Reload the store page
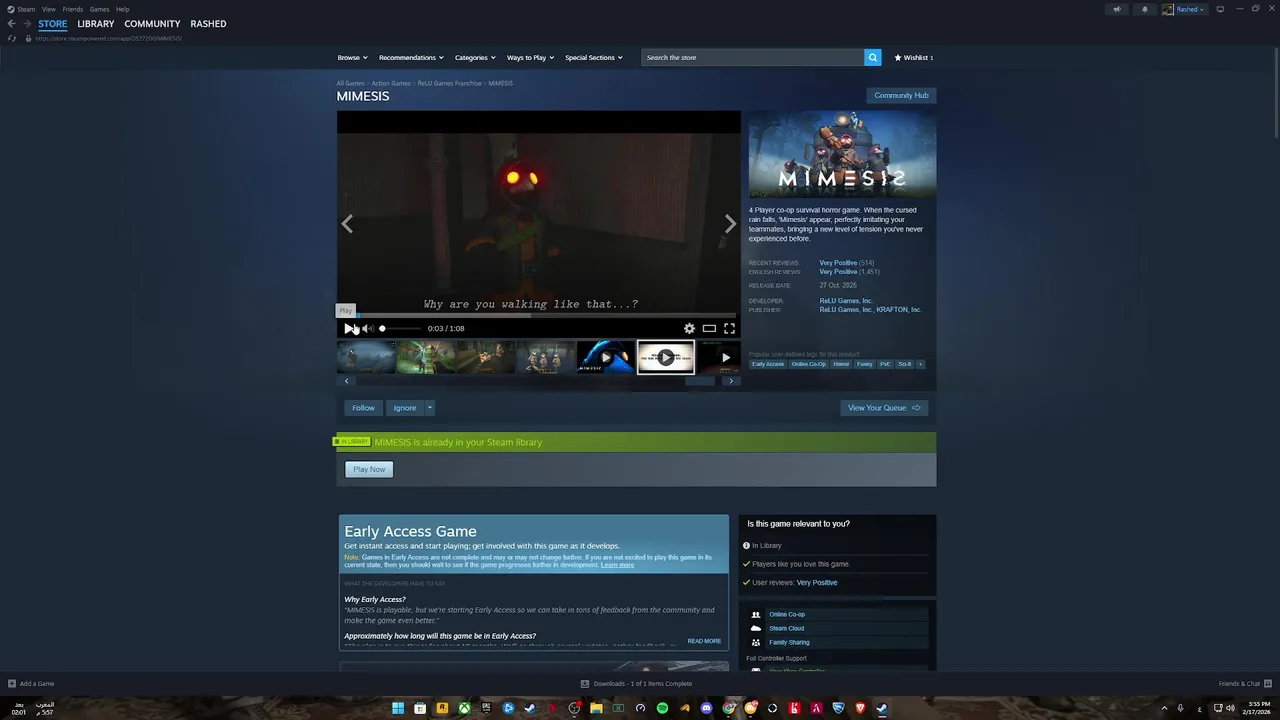This screenshot has height=720, width=1280. tap(12, 38)
